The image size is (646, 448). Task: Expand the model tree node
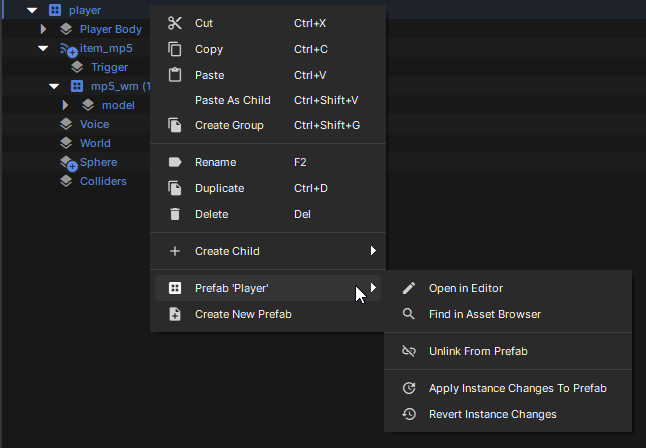point(65,105)
